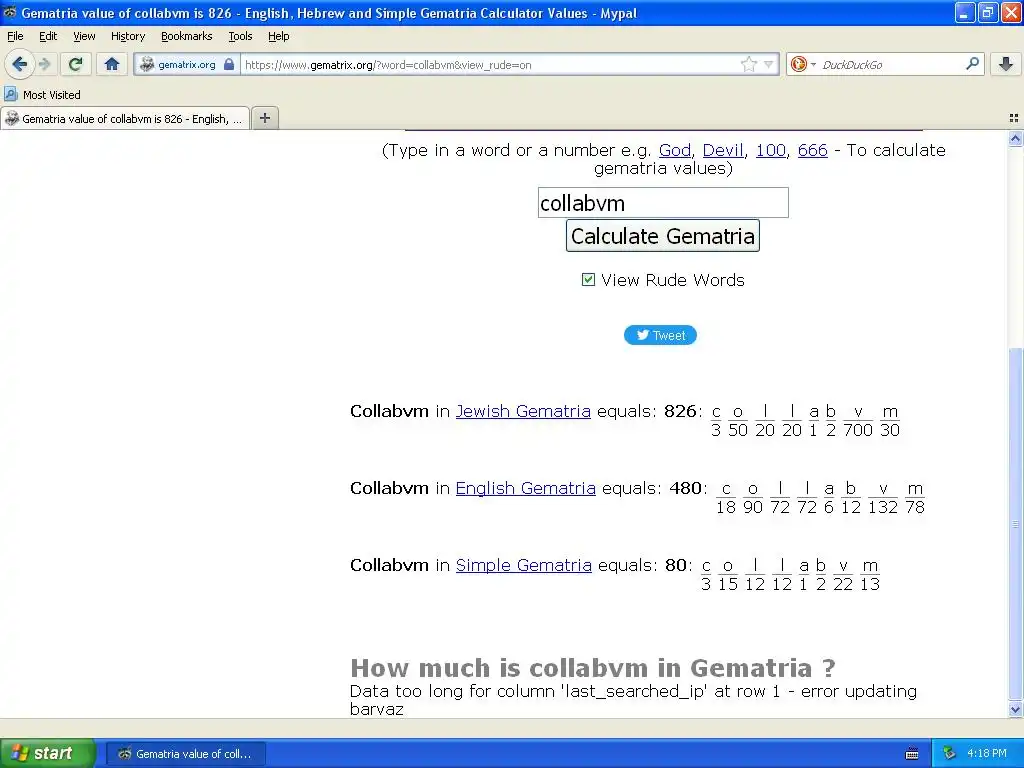The height and width of the screenshot is (768, 1024).
Task: Uncheck the View Rude Words checkbox
Action: click(x=588, y=280)
